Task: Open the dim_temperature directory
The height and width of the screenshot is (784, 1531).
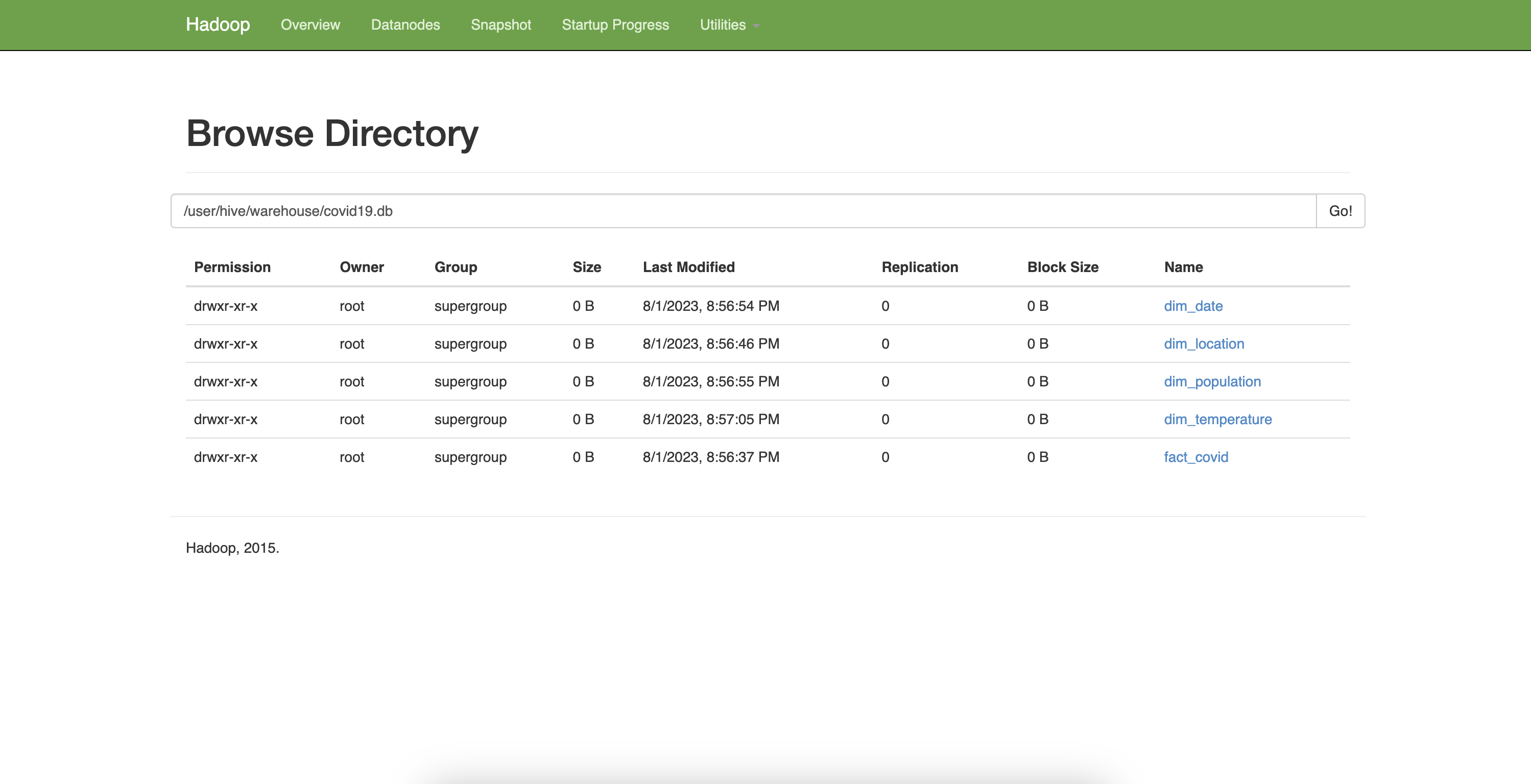Action: pyautogui.click(x=1218, y=419)
